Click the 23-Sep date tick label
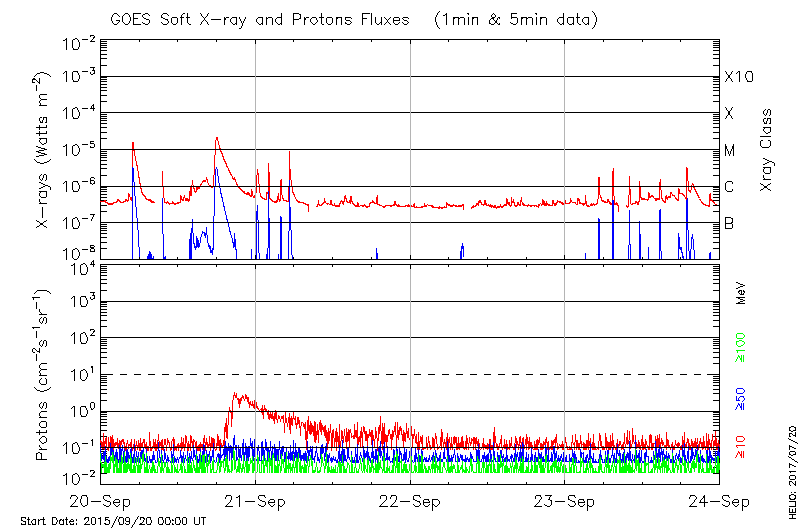The width and height of the screenshot is (800, 530). pos(565,501)
